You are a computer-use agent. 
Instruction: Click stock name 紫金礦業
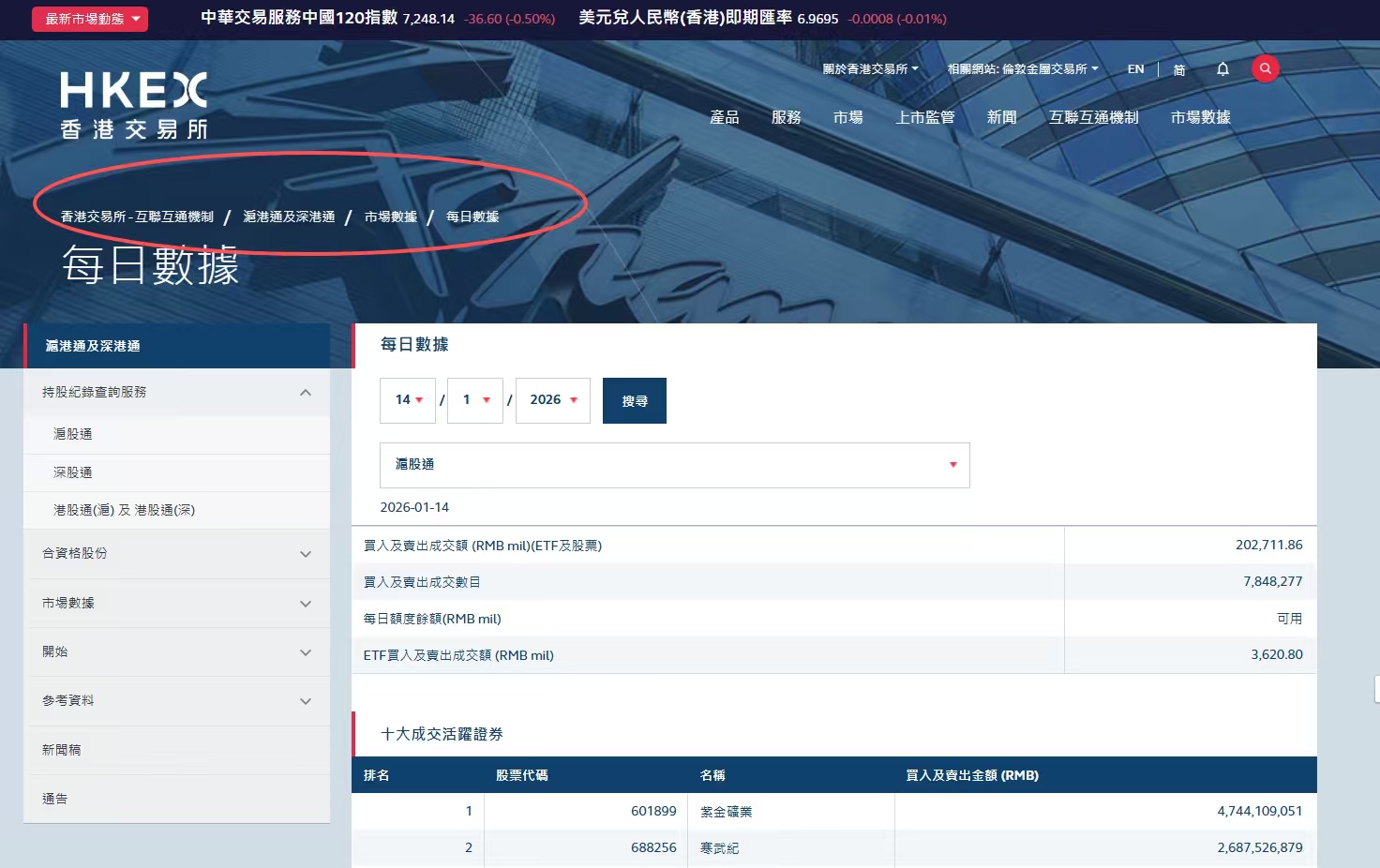pos(726,812)
